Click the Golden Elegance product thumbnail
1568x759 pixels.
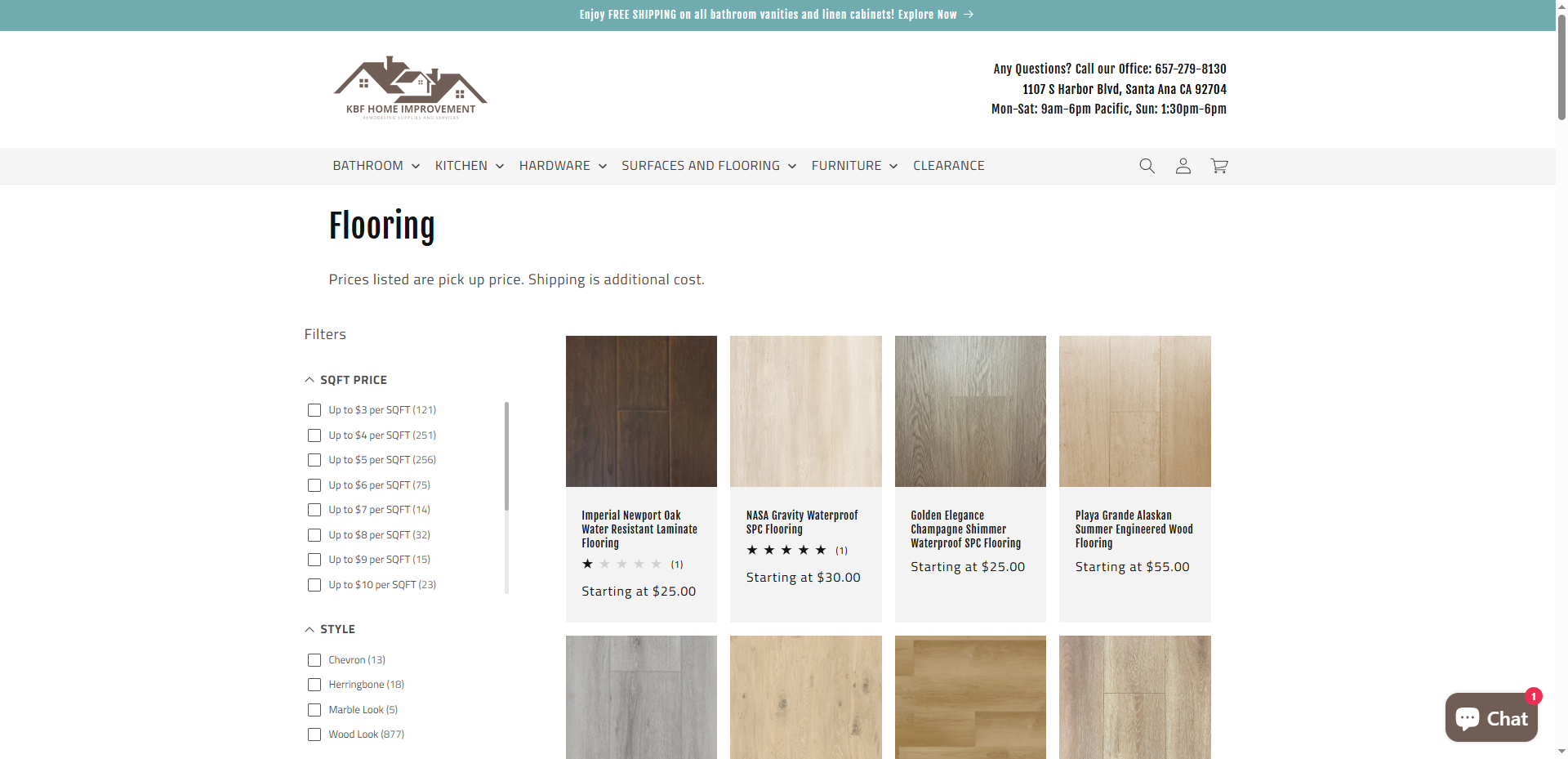click(x=969, y=411)
